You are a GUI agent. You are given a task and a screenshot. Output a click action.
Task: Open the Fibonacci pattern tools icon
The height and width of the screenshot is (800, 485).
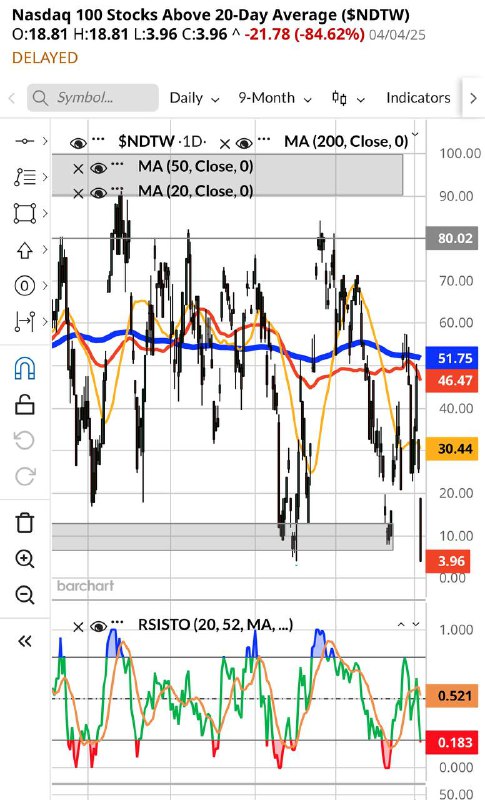pos(24,177)
